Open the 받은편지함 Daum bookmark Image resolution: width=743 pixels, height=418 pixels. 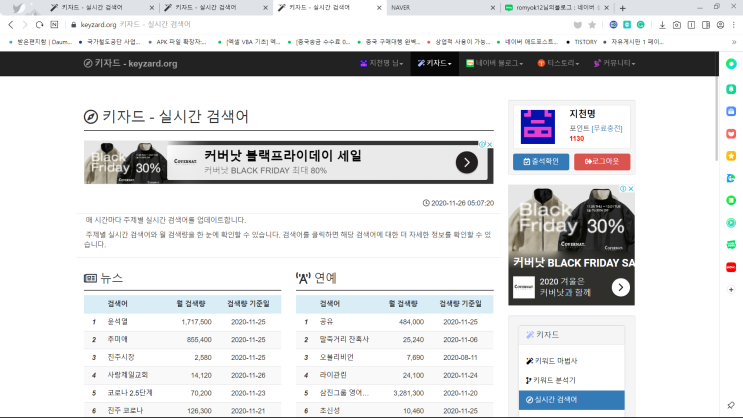[40, 42]
